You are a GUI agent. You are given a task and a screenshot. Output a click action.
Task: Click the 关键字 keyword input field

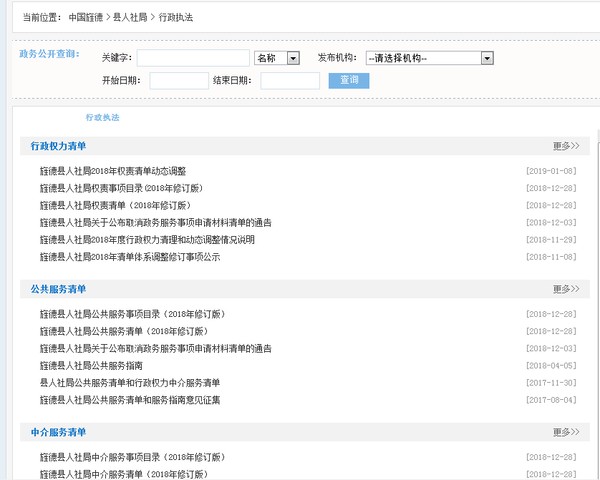[x=193, y=58]
